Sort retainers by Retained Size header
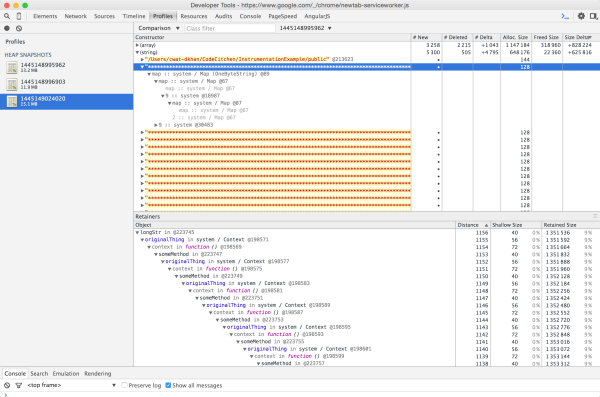 [570, 225]
